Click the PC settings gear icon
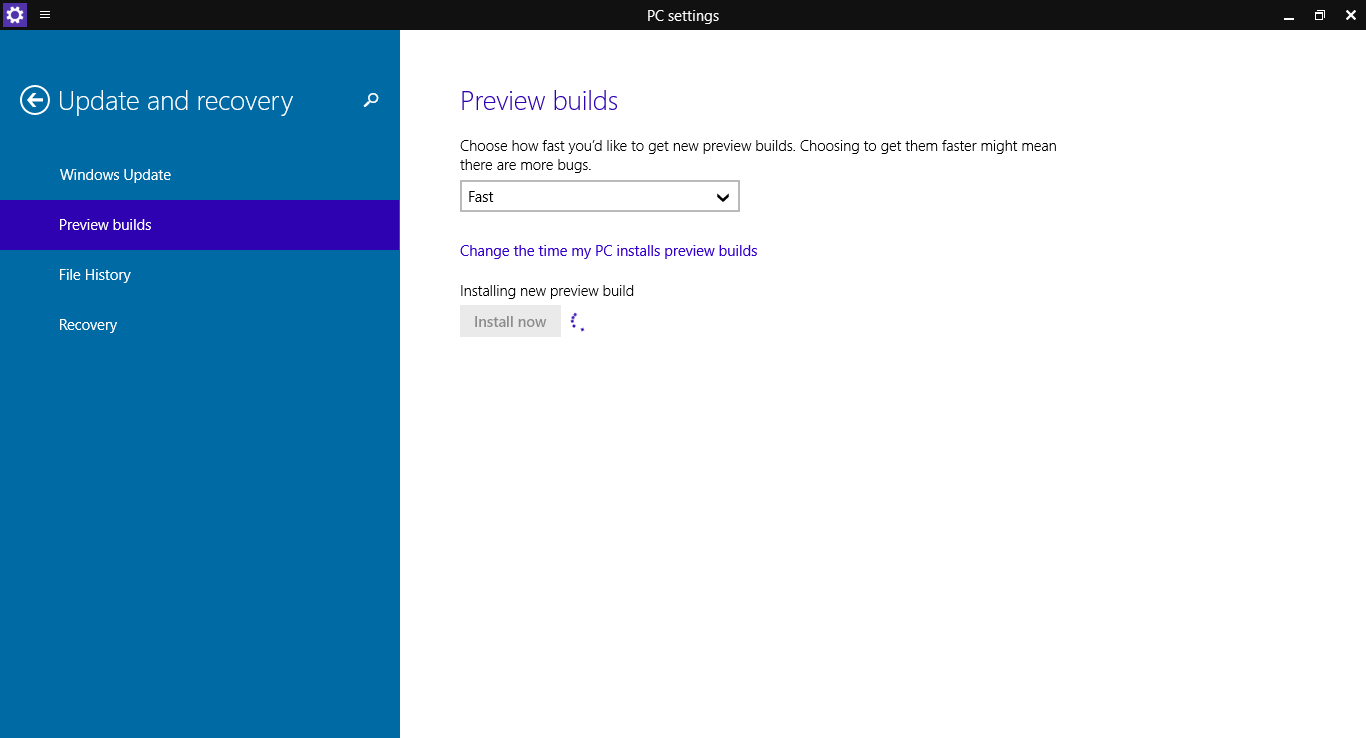Viewport: 1366px width, 738px height. point(14,14)
